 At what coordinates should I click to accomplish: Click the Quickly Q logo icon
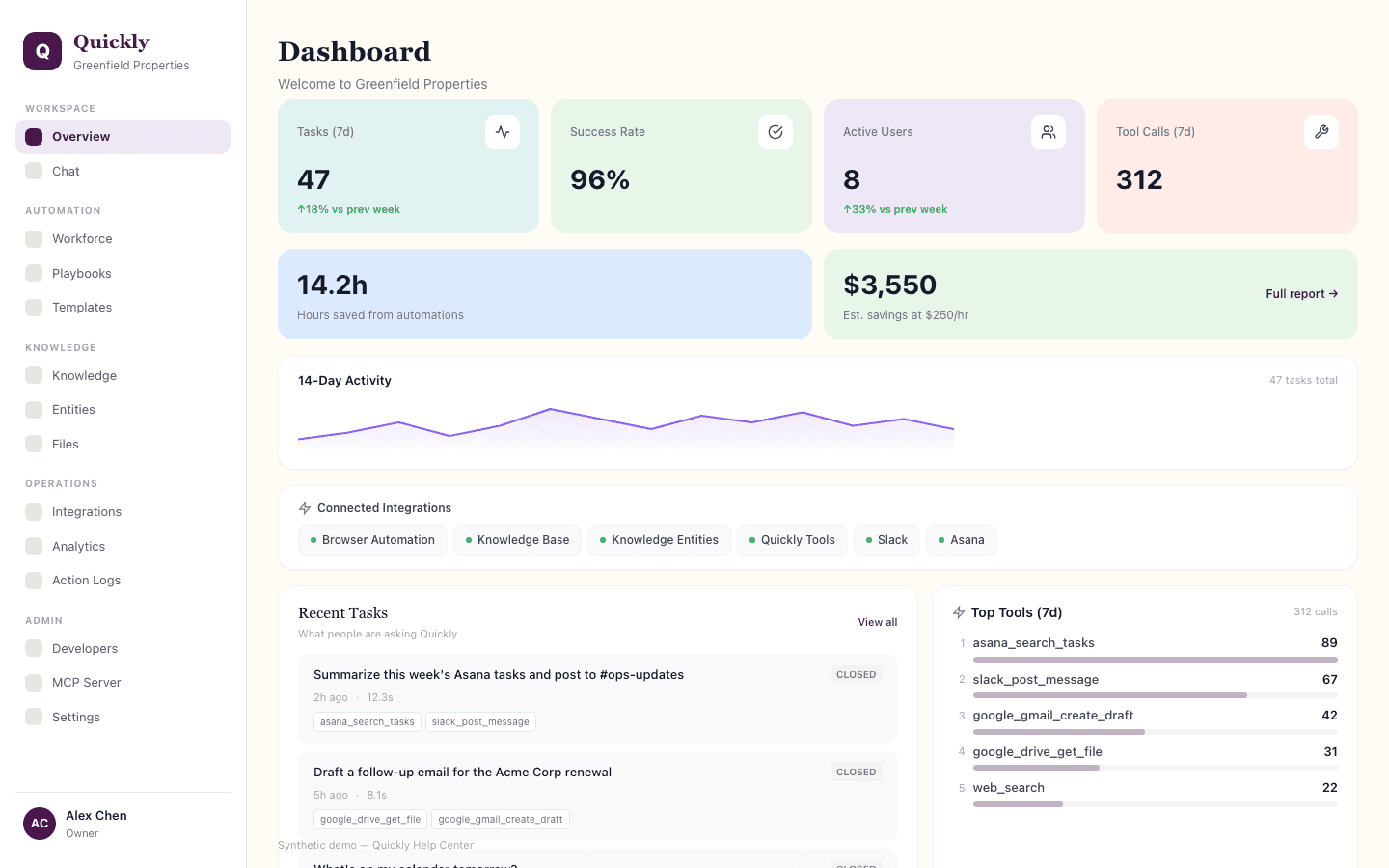(42, 51)
